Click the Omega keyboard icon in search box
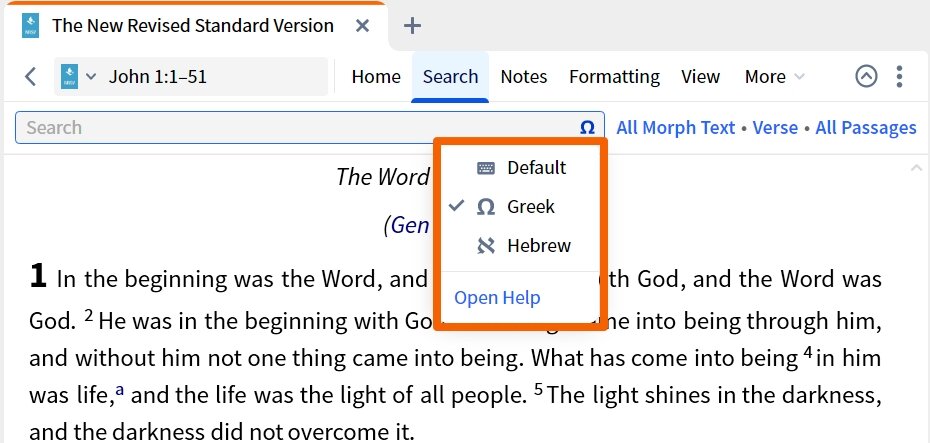The width and height of the screenshot is (930, 443). point(587,128)
